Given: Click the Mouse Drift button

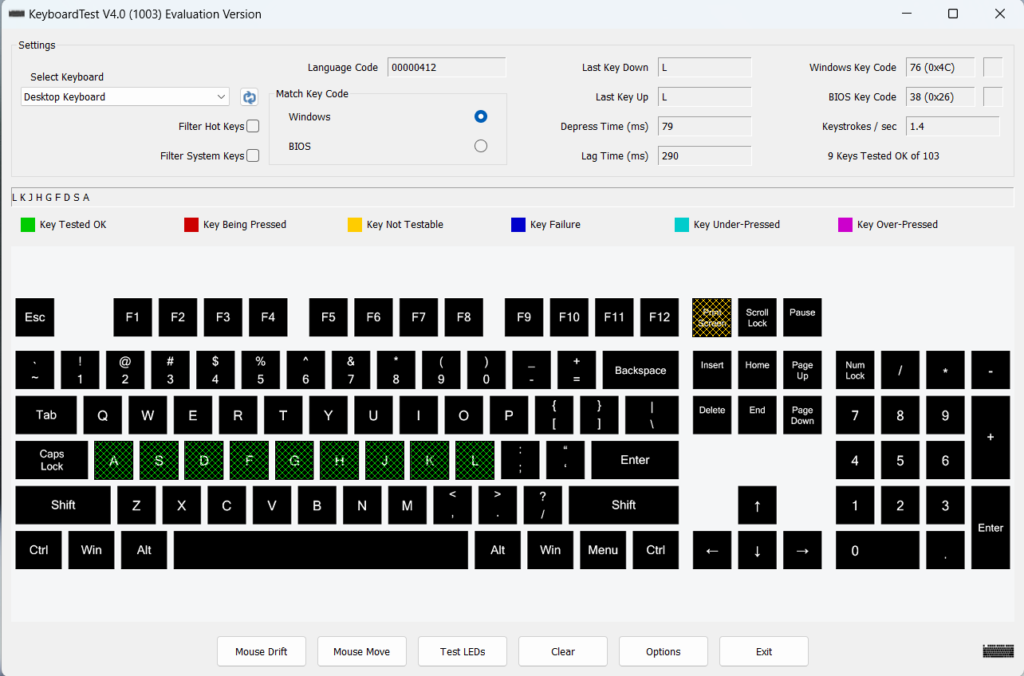Looking at the screenshot, I should 261,651.
